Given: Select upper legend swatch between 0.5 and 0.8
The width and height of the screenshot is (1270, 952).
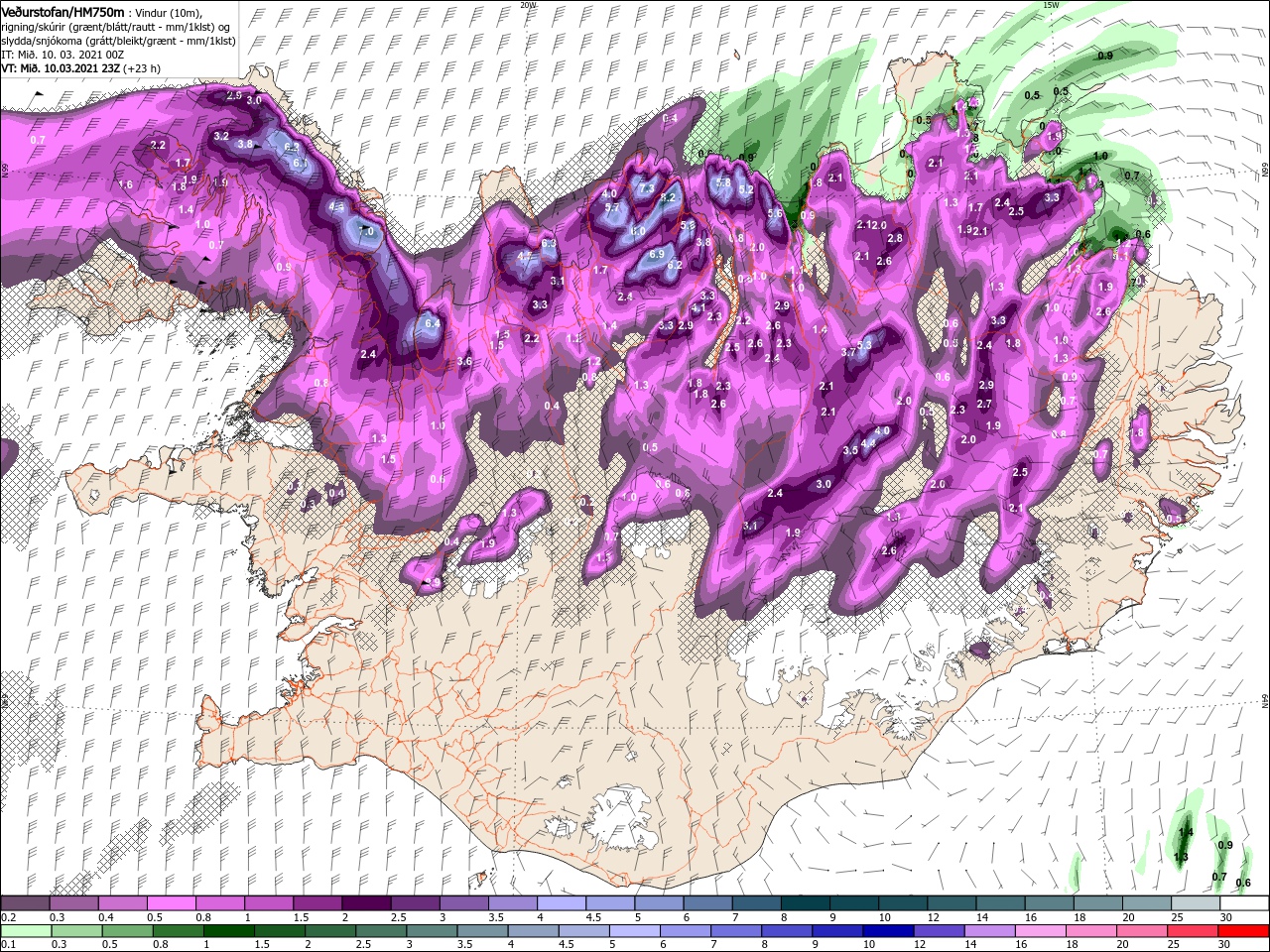Looking at the screenshot, I should click(x=171, y=903).
